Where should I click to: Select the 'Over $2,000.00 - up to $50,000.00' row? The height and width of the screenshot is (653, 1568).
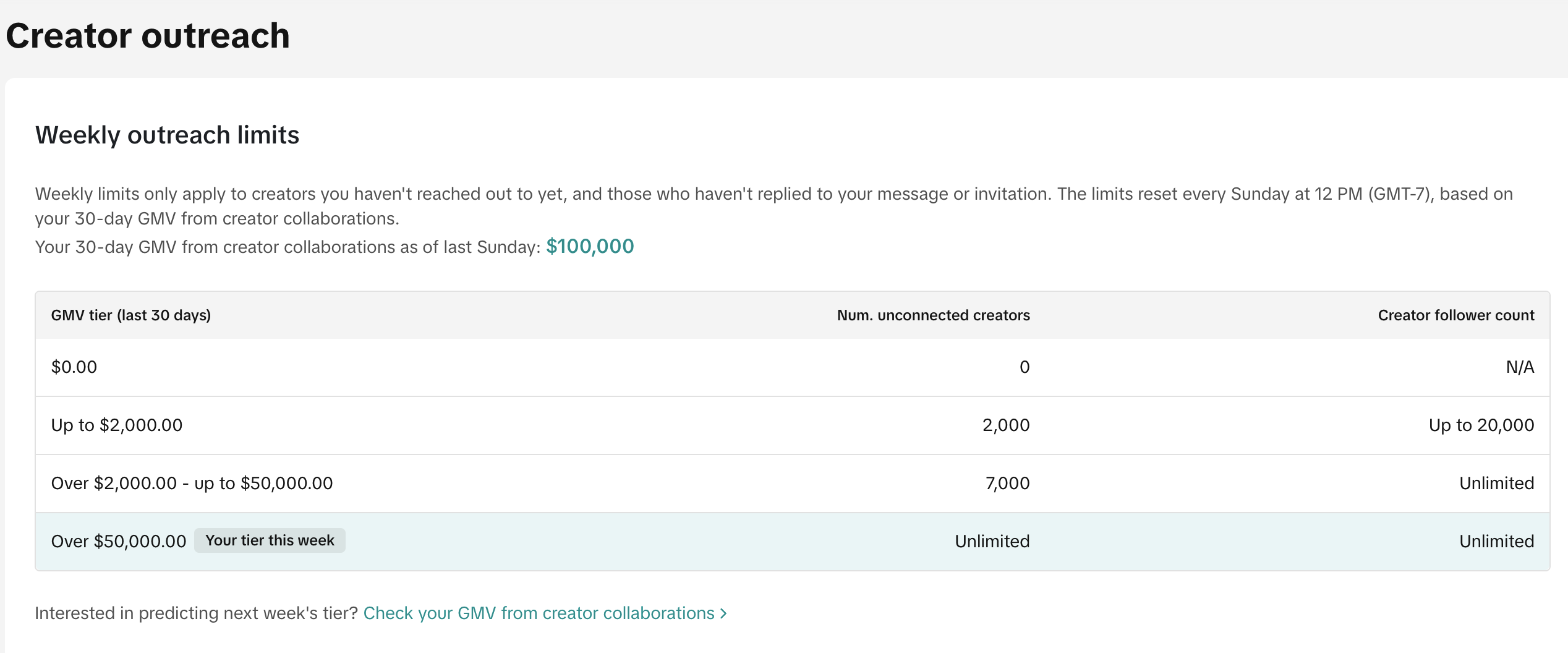[793, 484]
